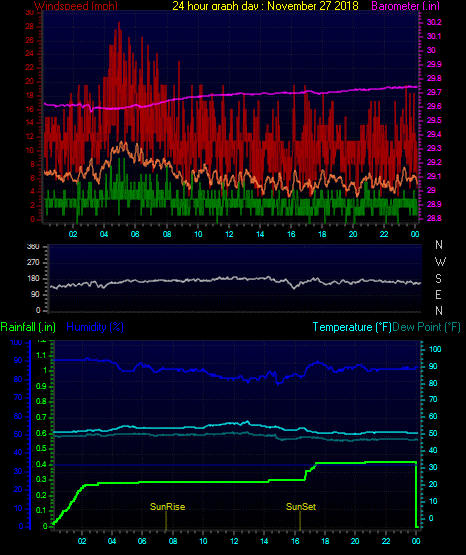Click the 90 humidity scale value
This screenshot has height=555, width=466.
pyautogui.click(x=18, y=360)
